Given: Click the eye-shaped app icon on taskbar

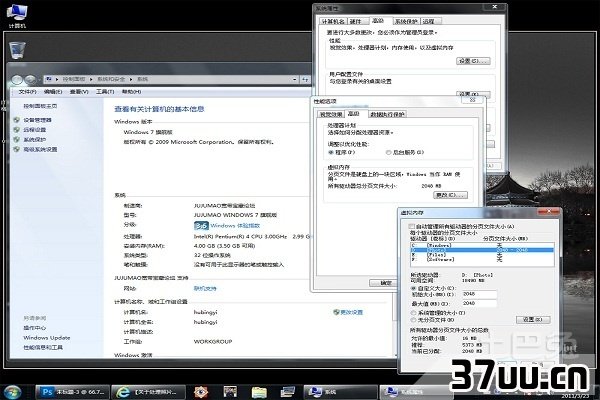Looking at the screenshot, I should pyautogui.click(x=201, y=392).
